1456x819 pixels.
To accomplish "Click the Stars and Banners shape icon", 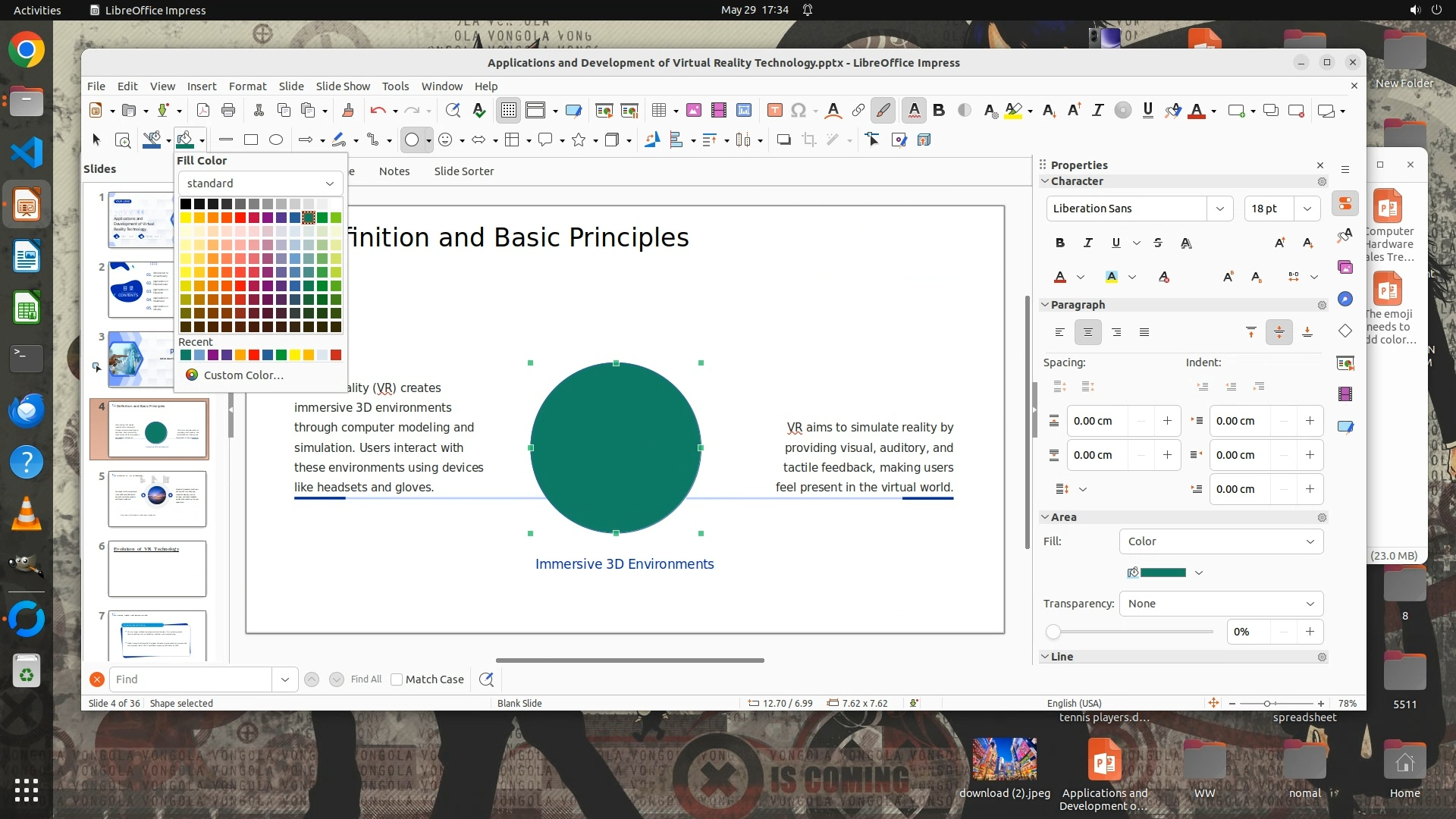I will (x=579, y=140).
